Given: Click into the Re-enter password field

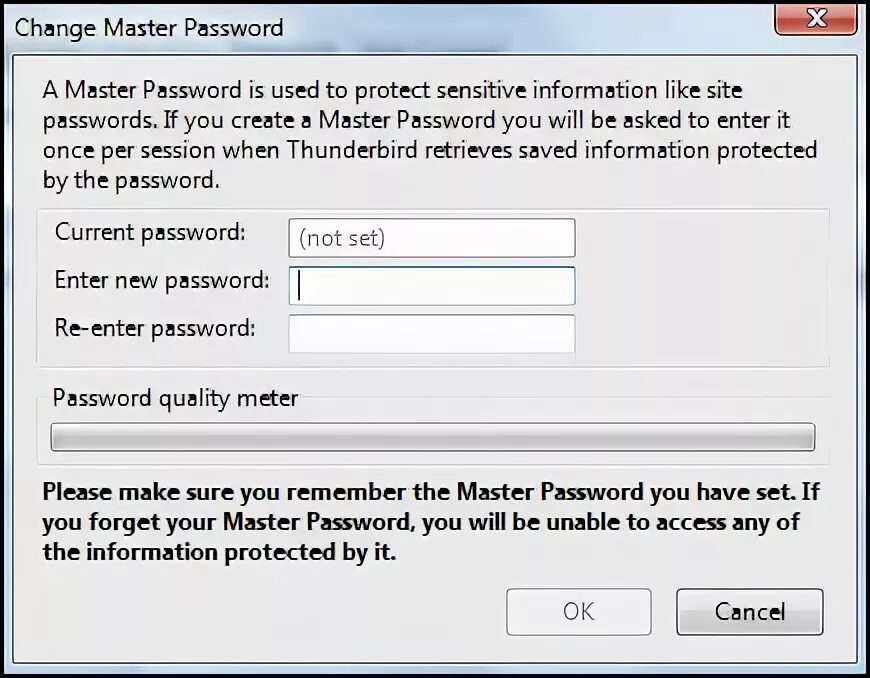Looking at the screenshot, I should point(431,334).
